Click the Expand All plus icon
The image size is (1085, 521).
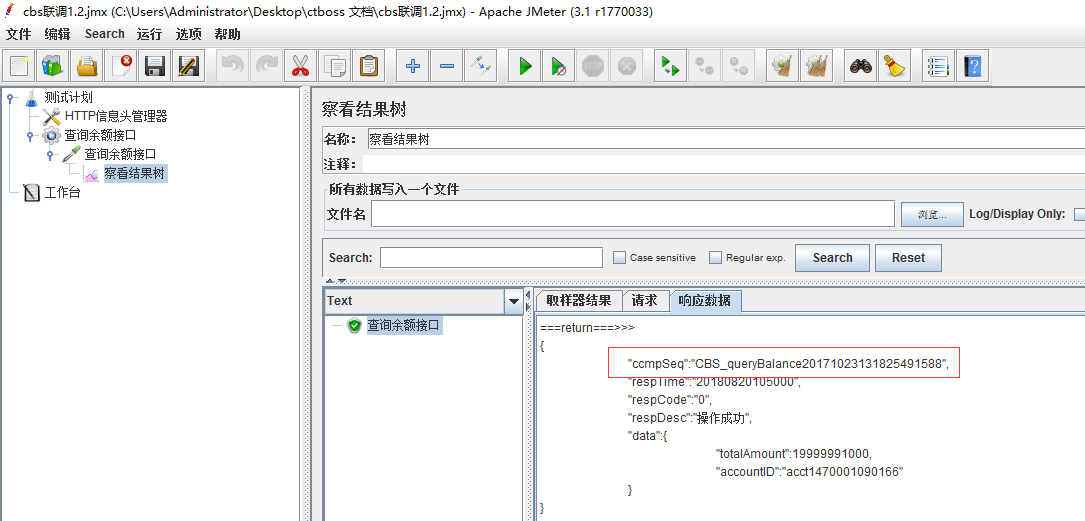pos(412,67)
